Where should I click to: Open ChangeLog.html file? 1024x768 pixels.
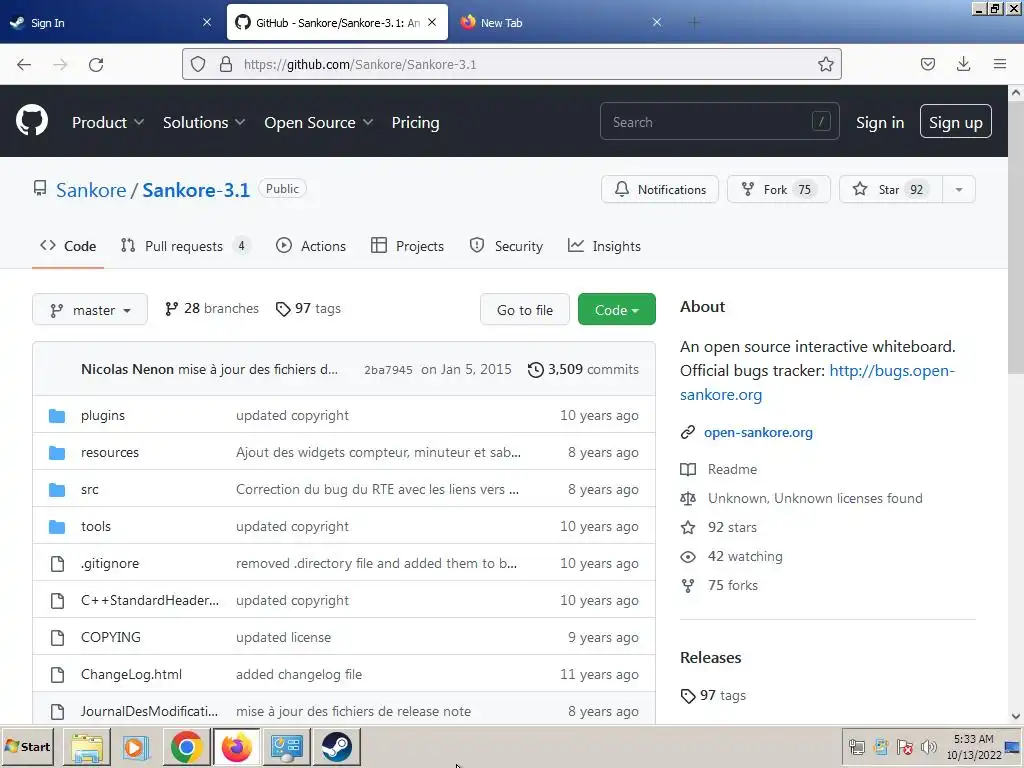pyautogui.click(x=131, y=675)
